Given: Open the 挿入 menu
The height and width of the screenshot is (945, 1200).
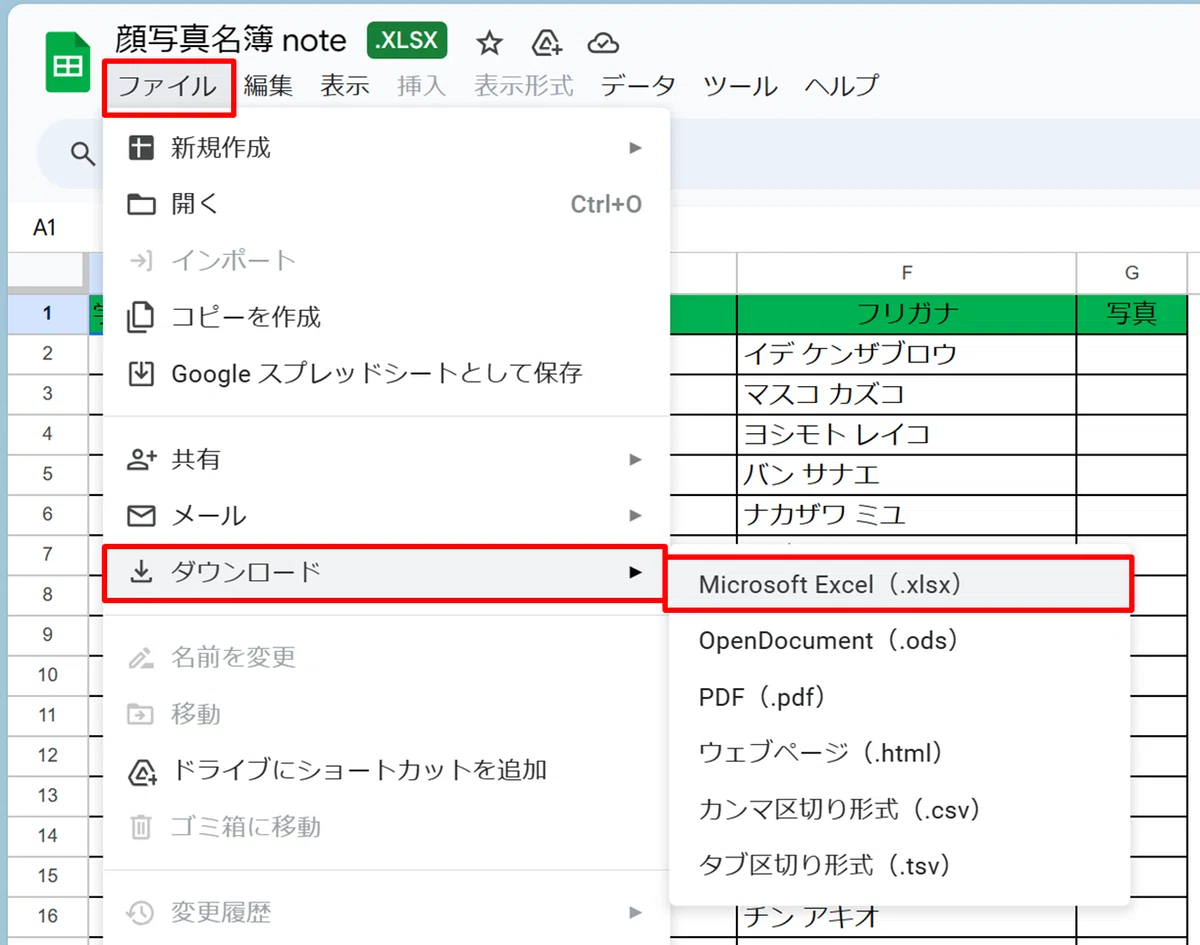Looking at the screenshot, I should coord(421,86).
